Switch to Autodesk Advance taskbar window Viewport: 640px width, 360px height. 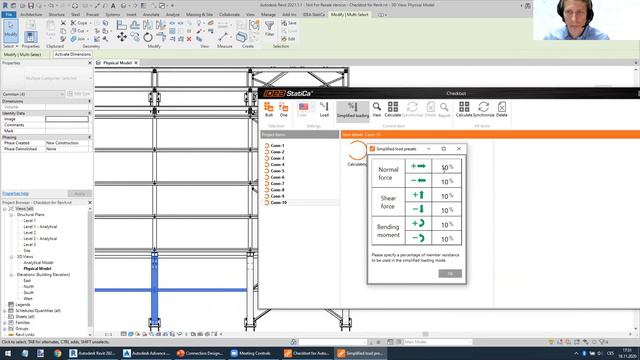click(x=147, y=353)
